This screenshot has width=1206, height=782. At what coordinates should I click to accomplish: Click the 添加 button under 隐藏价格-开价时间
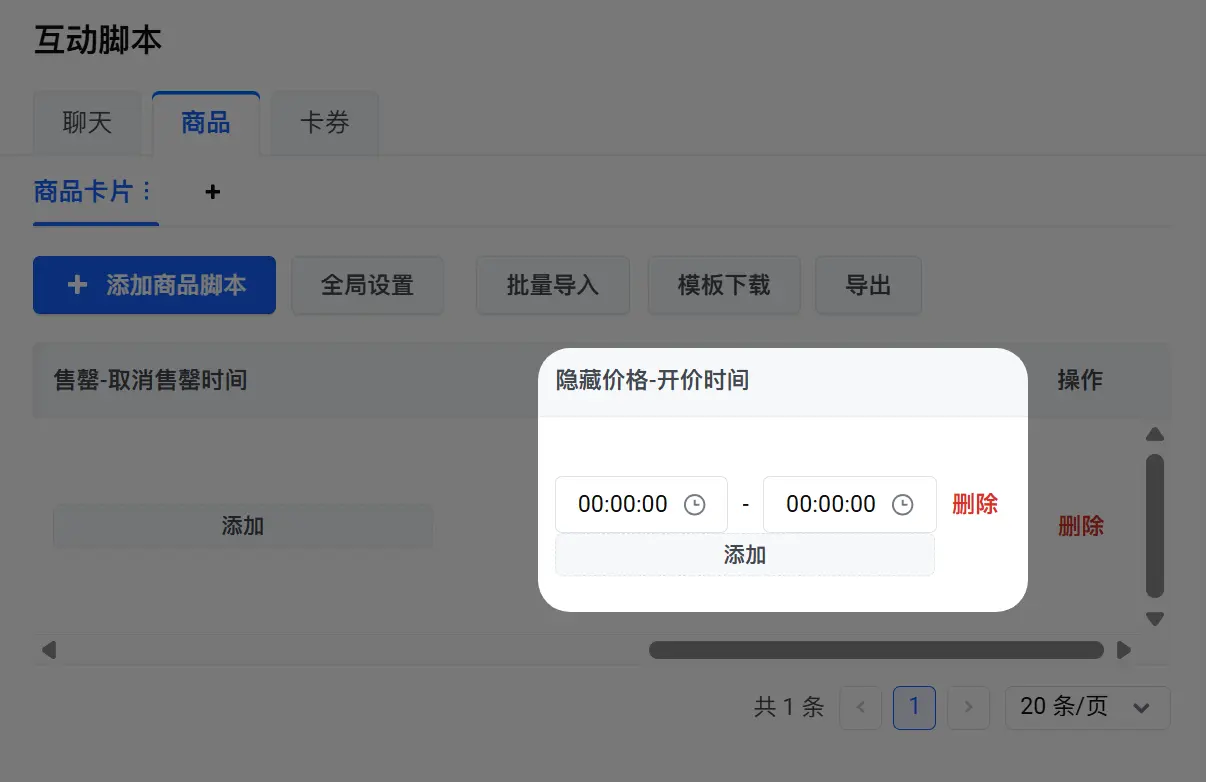pyautogui.click(x=745, y=555)
